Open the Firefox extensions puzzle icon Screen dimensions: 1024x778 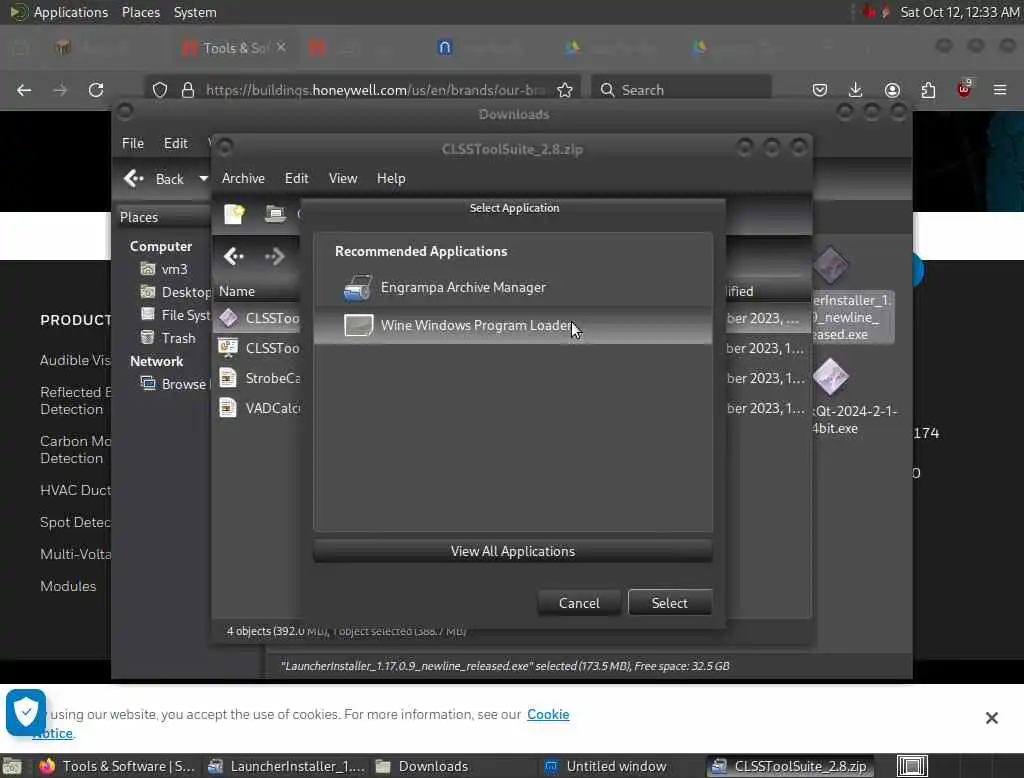[928, 90]
